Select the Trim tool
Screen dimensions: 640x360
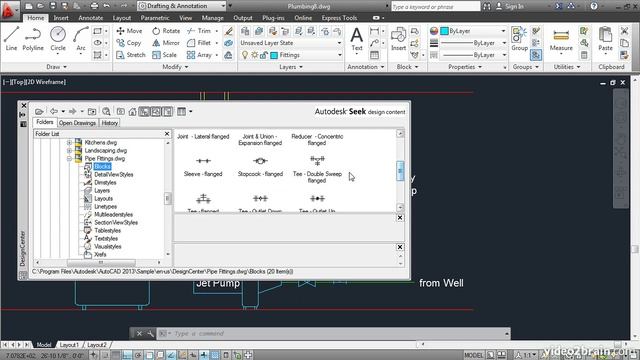(199, 31)
